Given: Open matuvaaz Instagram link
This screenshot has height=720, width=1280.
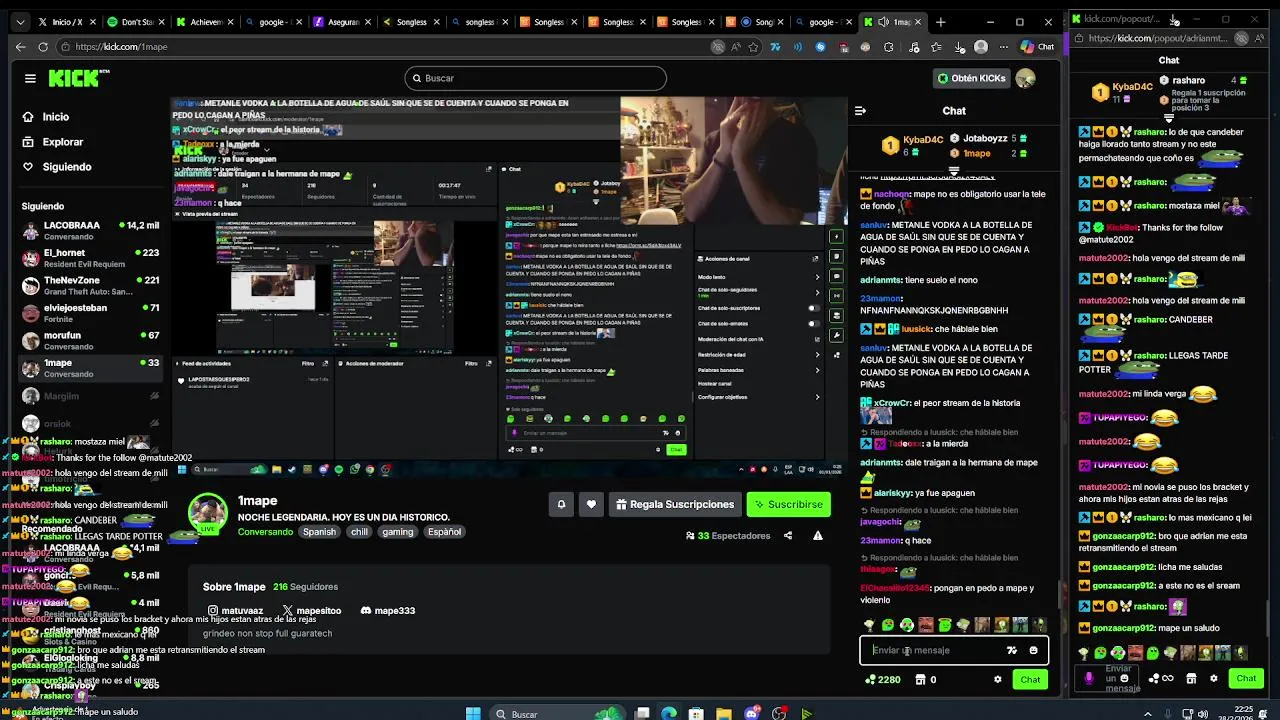Looking at the screenshot, I should pyautogui.click(x=235, y=610).
